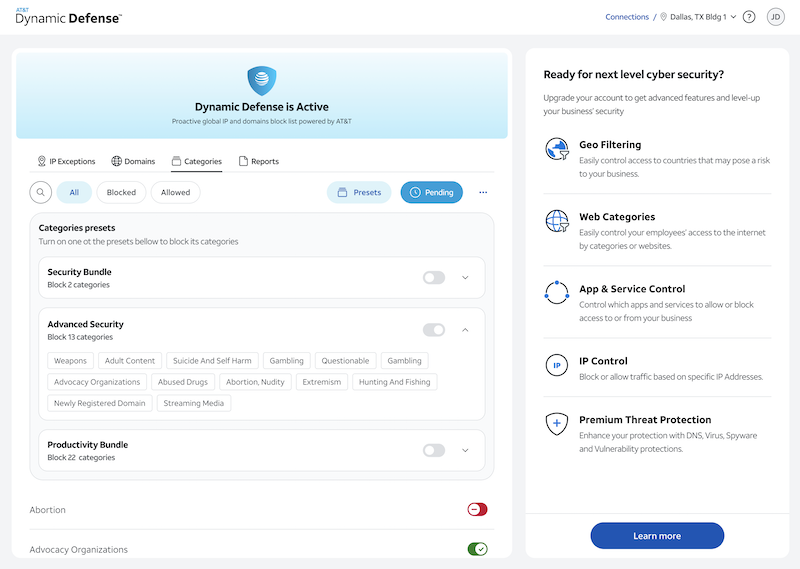Viewport: 800px width, 569px height.
Task: Click the Web Categories heading
Action: (617, 217)
